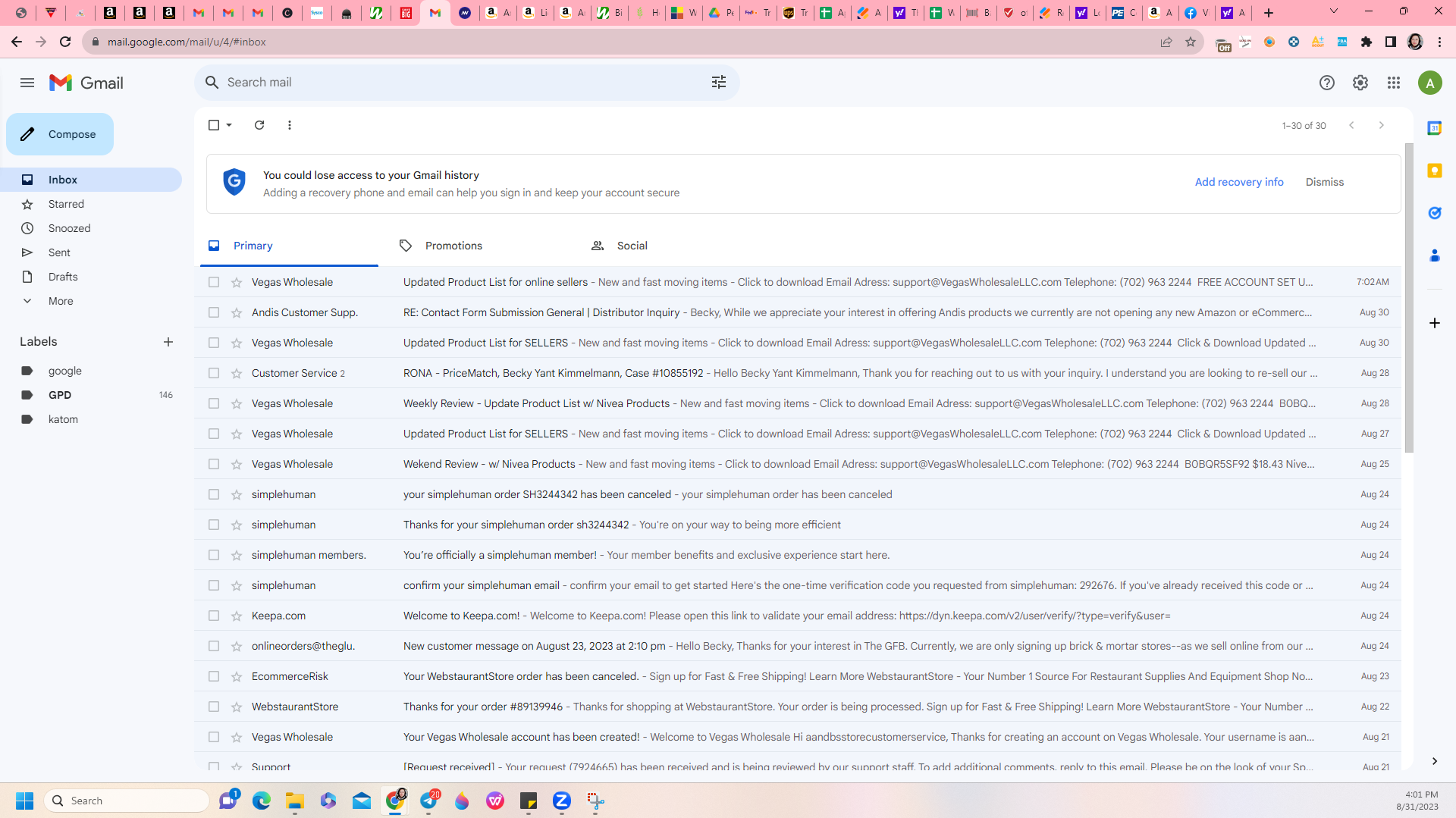Open the google label
This screenshot has height=818, width=1456.
click(x=91, y=371)
